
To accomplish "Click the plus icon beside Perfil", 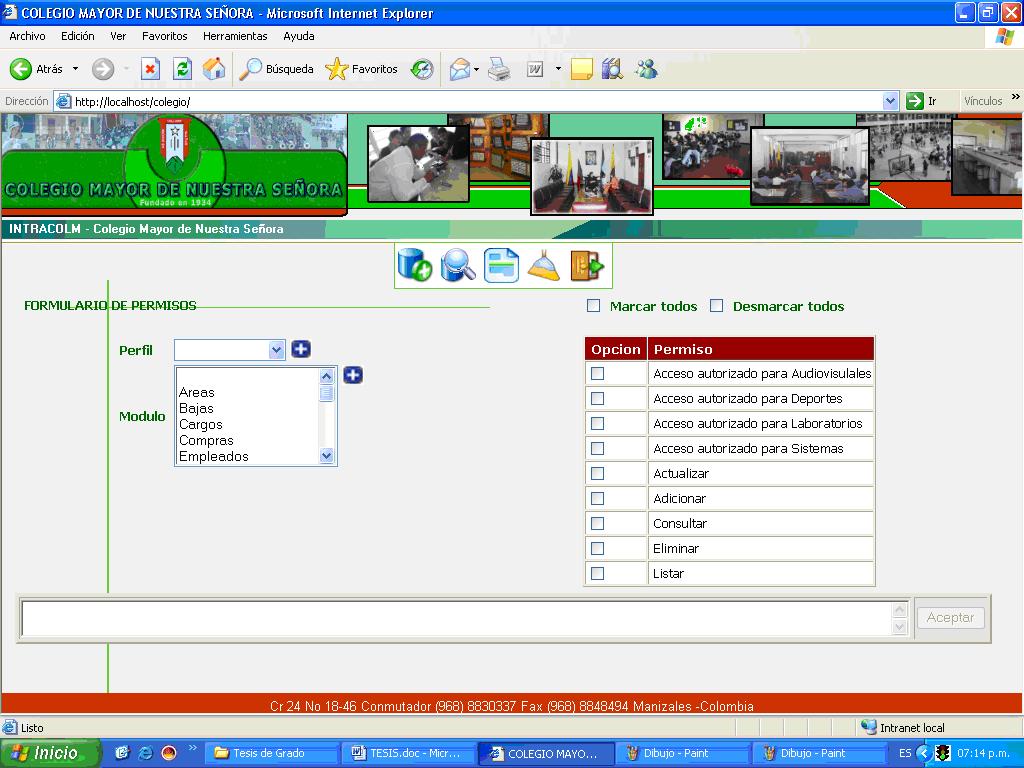I will pyautogui.click(x=301, y=349).
